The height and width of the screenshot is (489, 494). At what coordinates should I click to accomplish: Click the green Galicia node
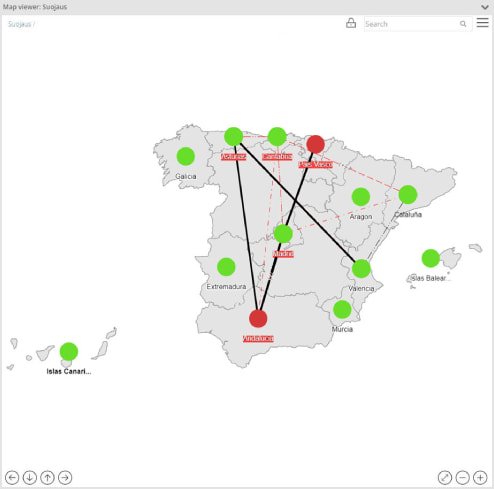click(186, 156)
